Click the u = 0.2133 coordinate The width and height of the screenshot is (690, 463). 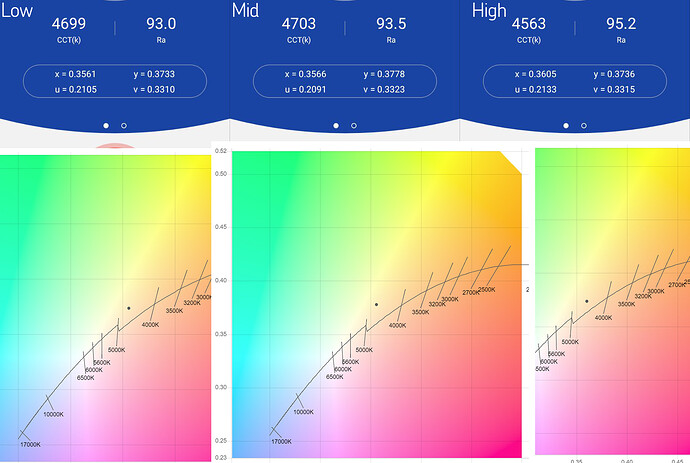535,89
